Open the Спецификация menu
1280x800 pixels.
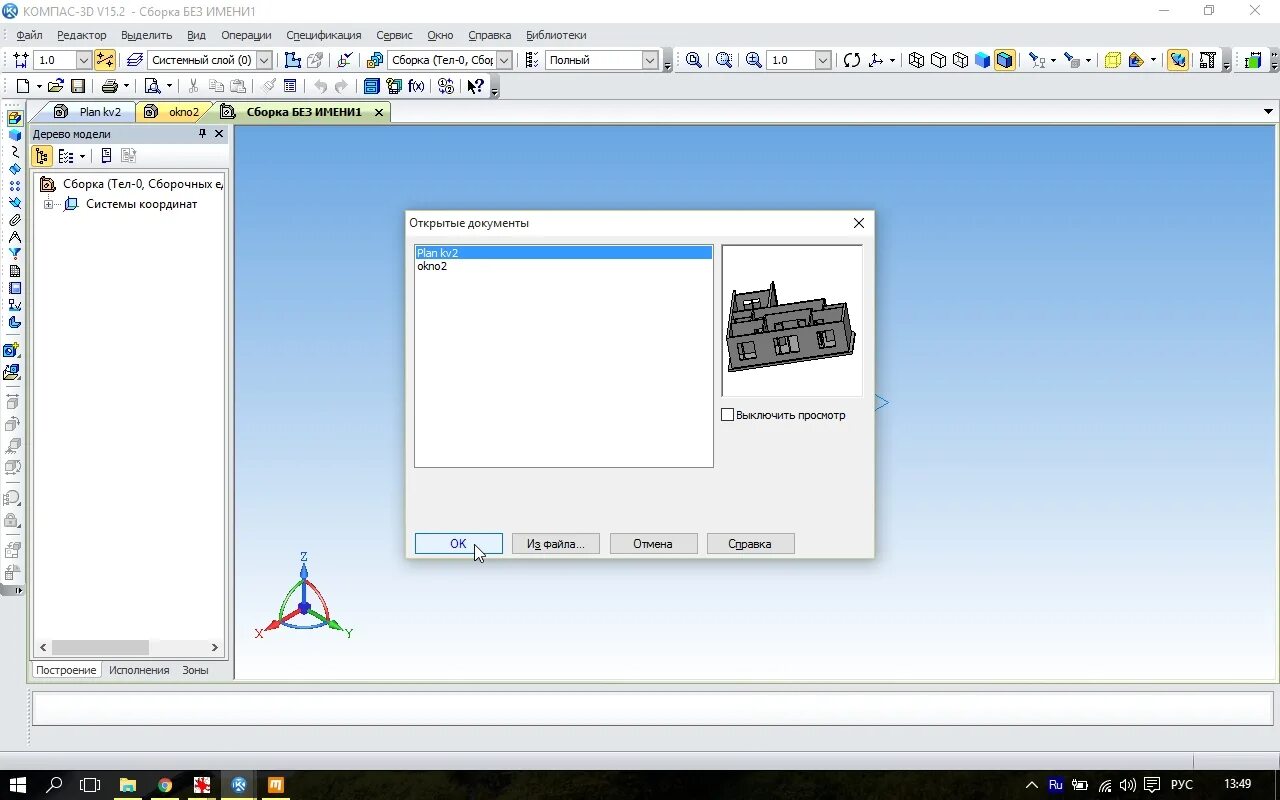coord(324,35)
